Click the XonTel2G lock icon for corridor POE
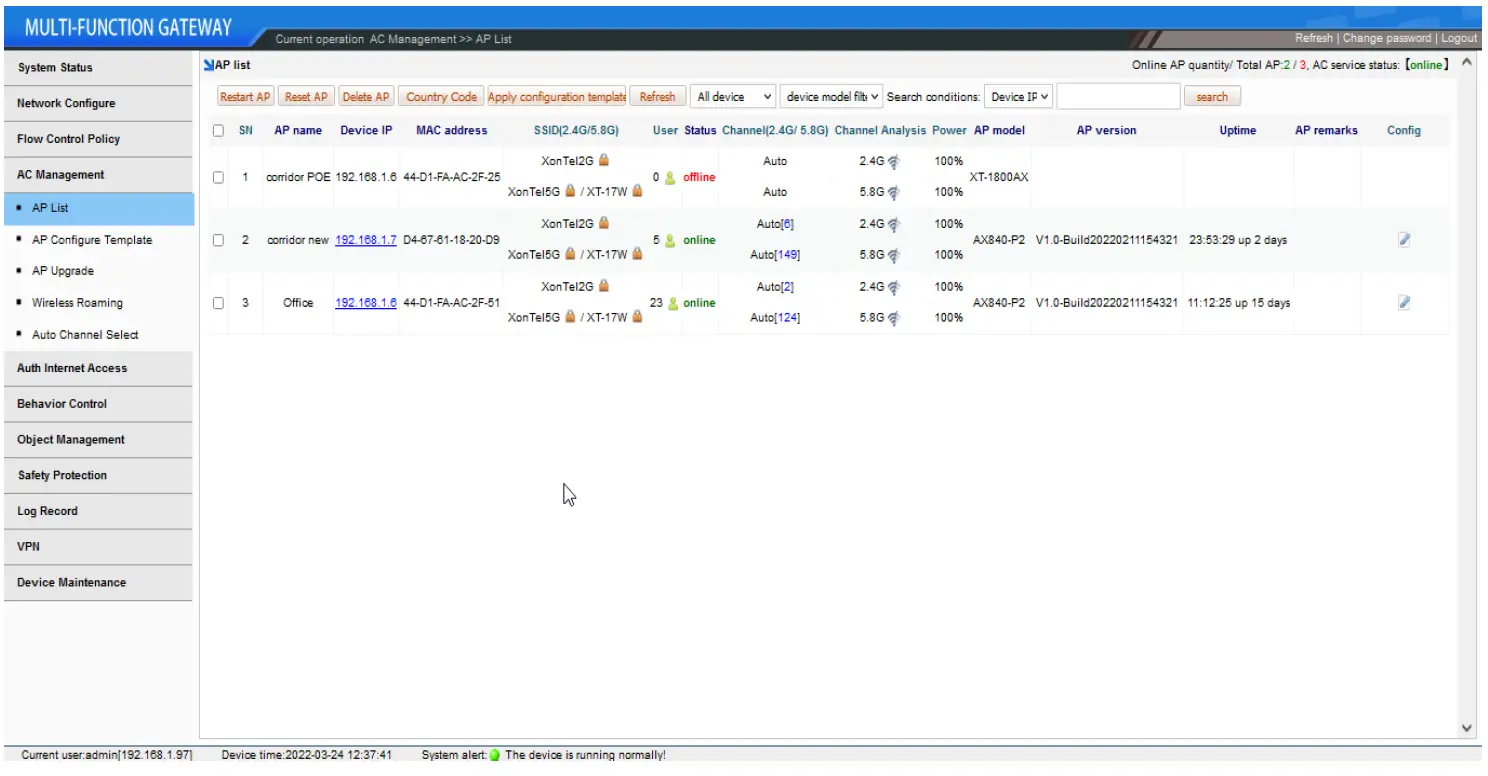This screenshot has height=776, width=1488. pos(604,160)
